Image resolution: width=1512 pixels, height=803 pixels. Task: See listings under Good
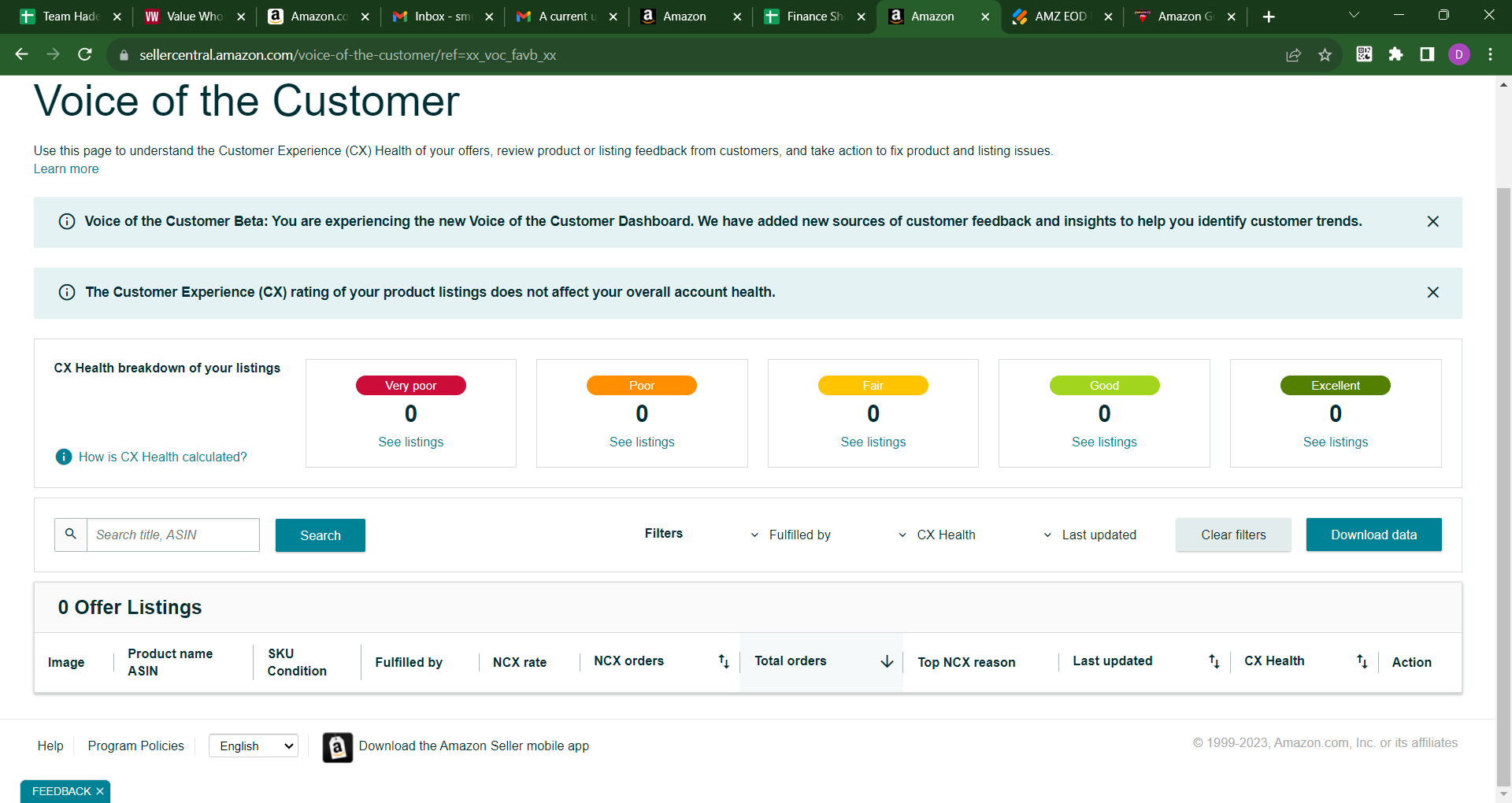point(1104,442)
